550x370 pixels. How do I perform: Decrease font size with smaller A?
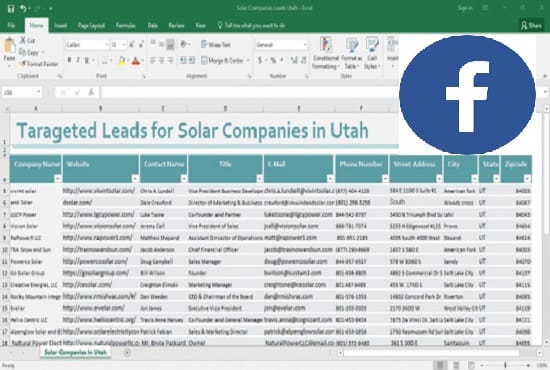[141, 45]
